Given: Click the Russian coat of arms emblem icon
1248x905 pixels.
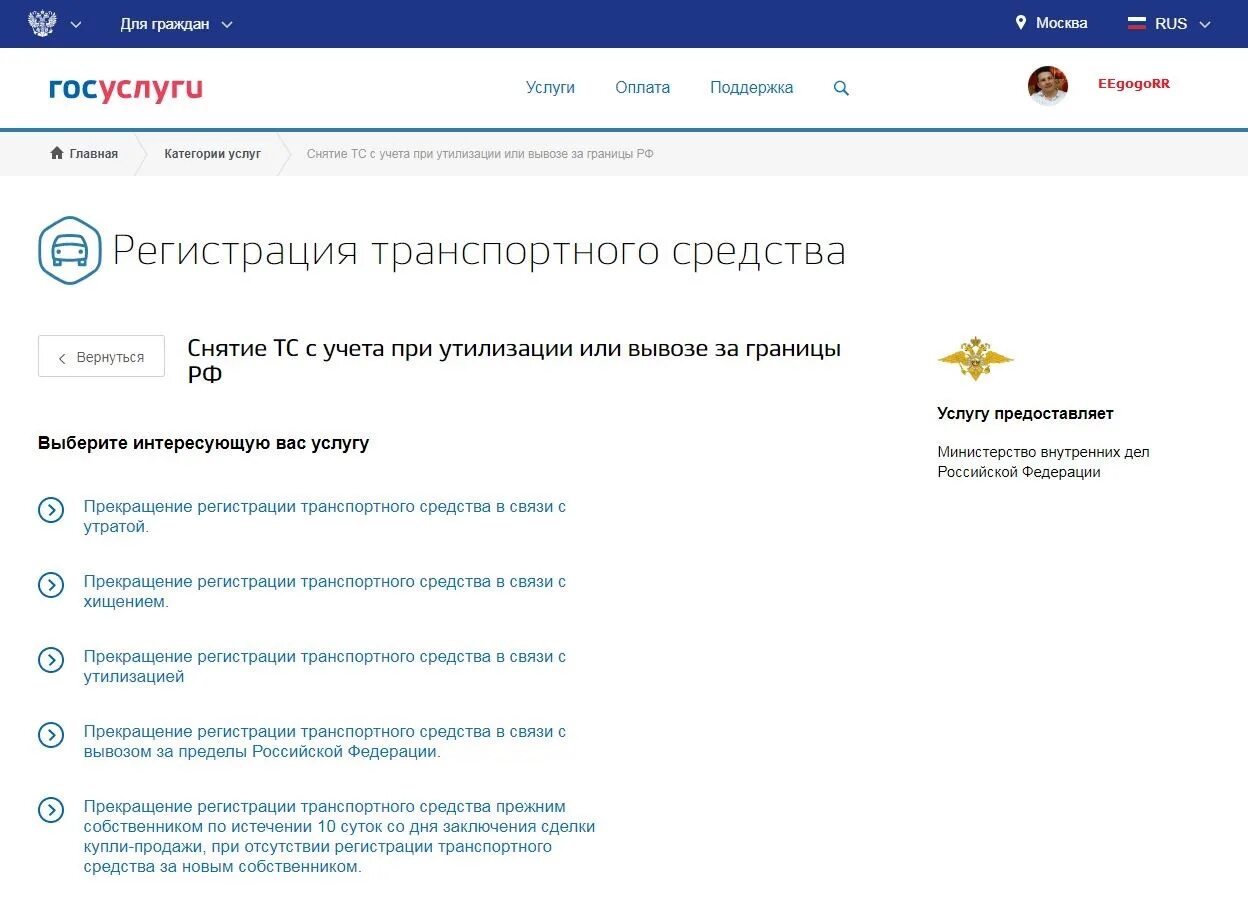Looking at the screenshot, I should (42, 24).
